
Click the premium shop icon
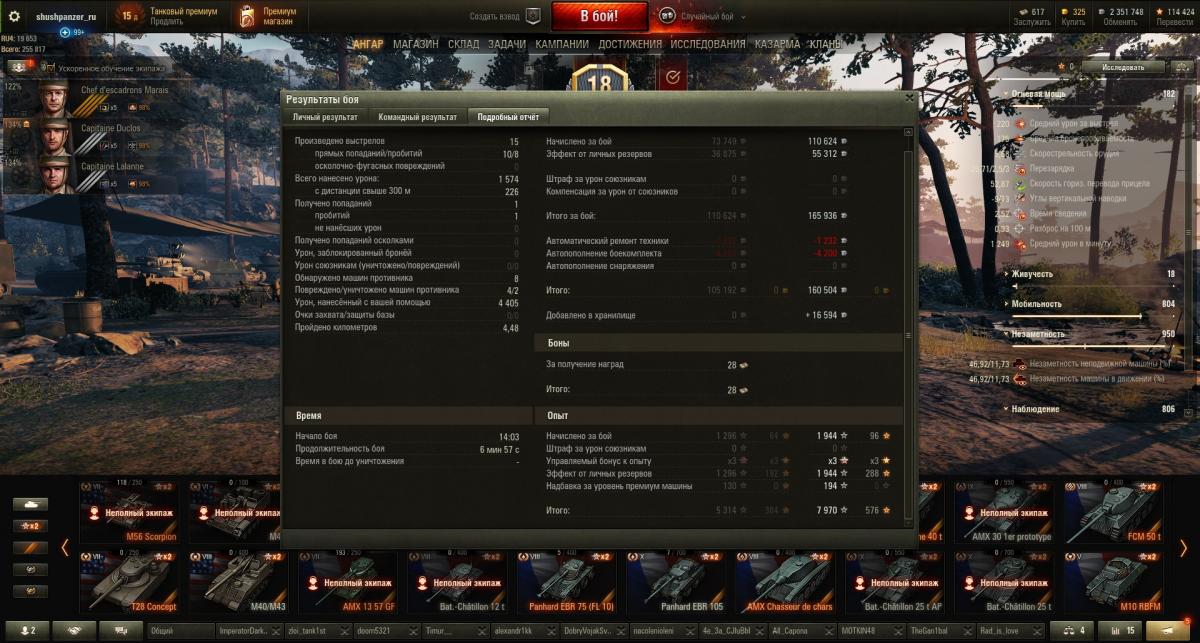(247, 15)
